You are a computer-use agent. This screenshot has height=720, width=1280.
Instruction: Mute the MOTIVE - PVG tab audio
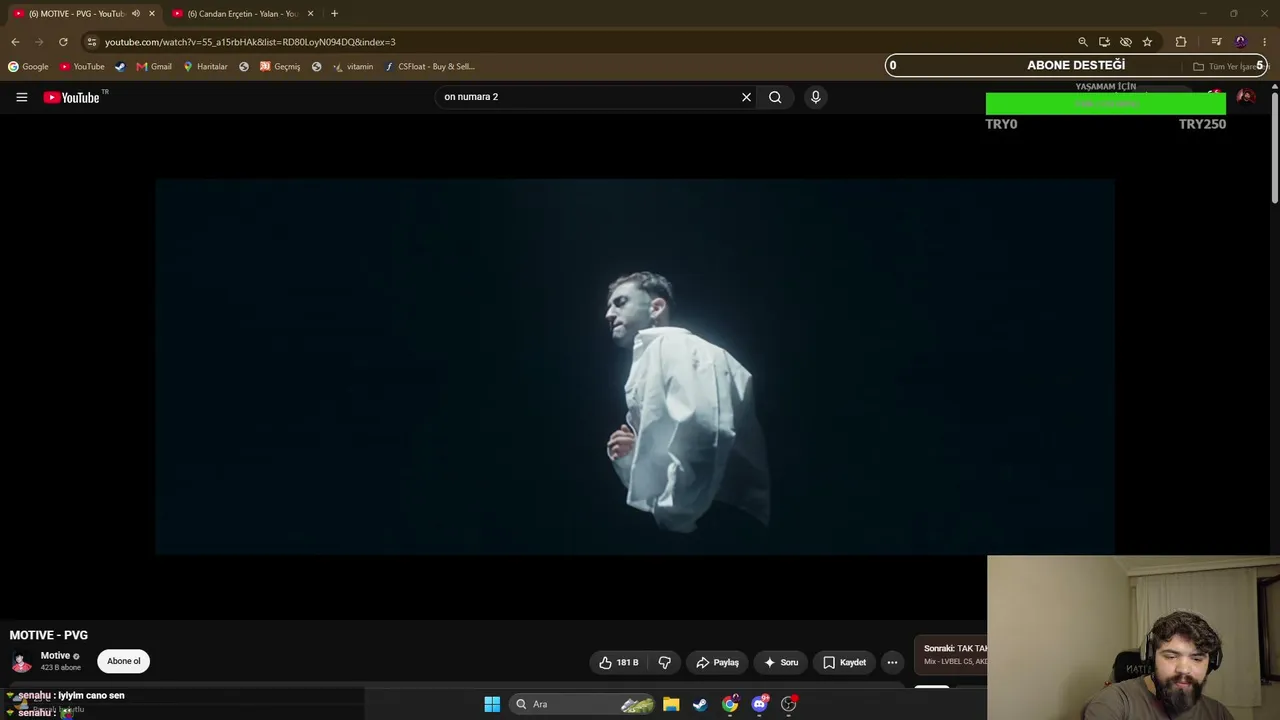point(136,14)
